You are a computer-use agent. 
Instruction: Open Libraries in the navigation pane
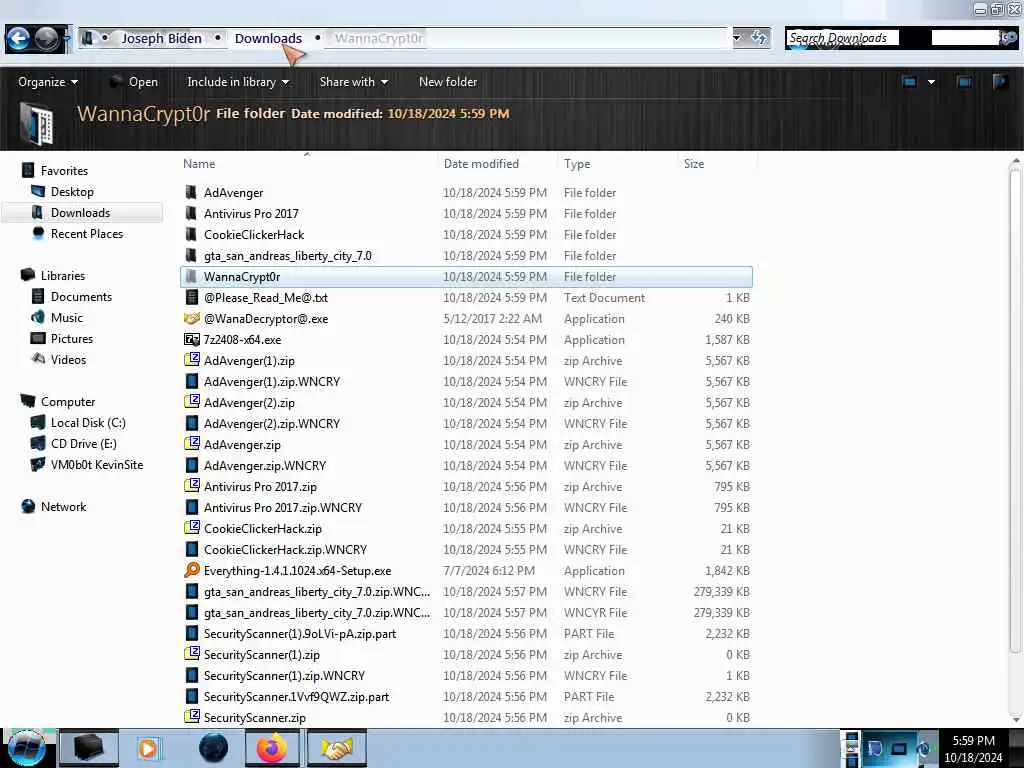(63, 276)
